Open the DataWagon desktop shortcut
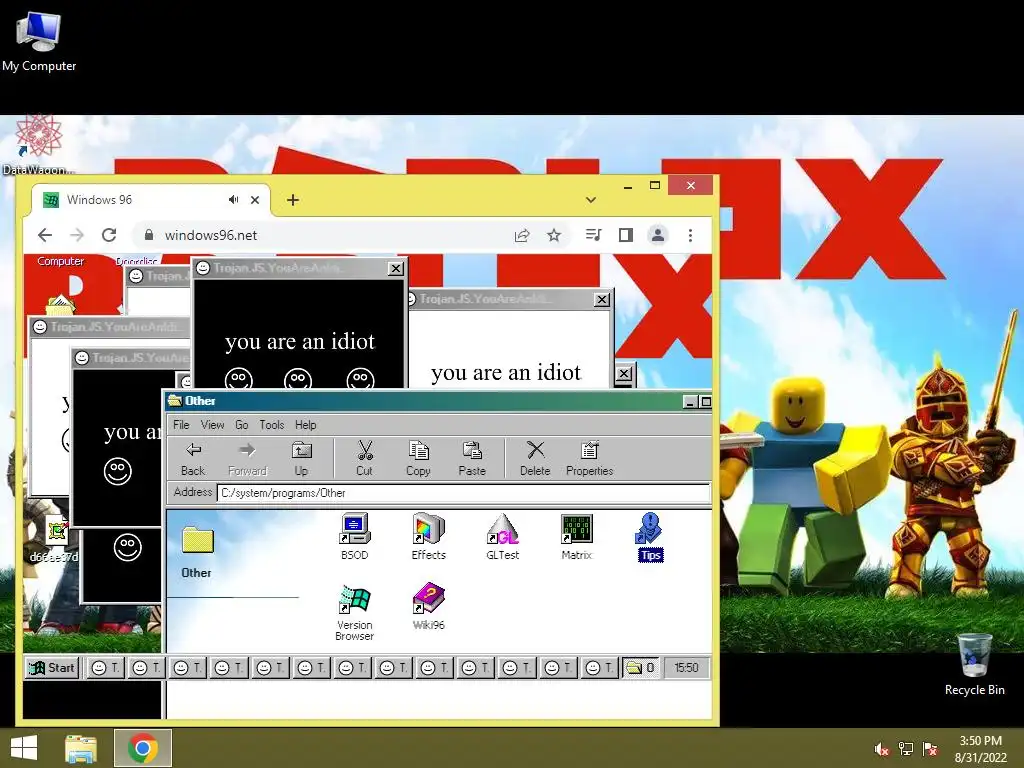Image resolution: width=1024 pixels, height=768 pixels. click(x=39, y=145)
